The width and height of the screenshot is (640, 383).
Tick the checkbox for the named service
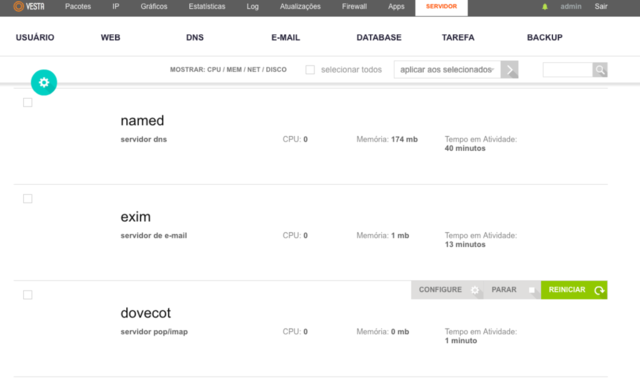point(28,102)
